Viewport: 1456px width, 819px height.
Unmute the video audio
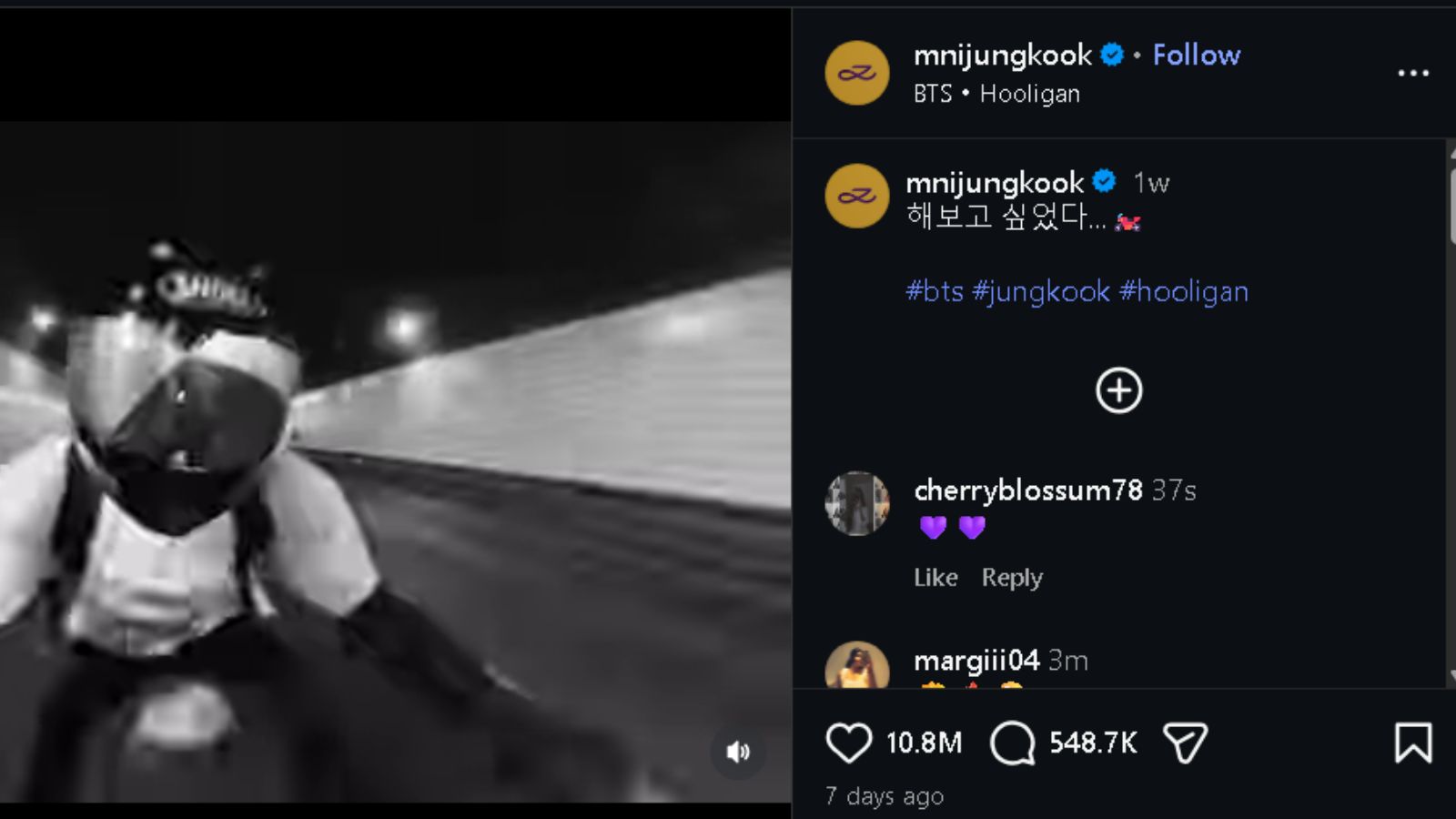coord(739,752)
